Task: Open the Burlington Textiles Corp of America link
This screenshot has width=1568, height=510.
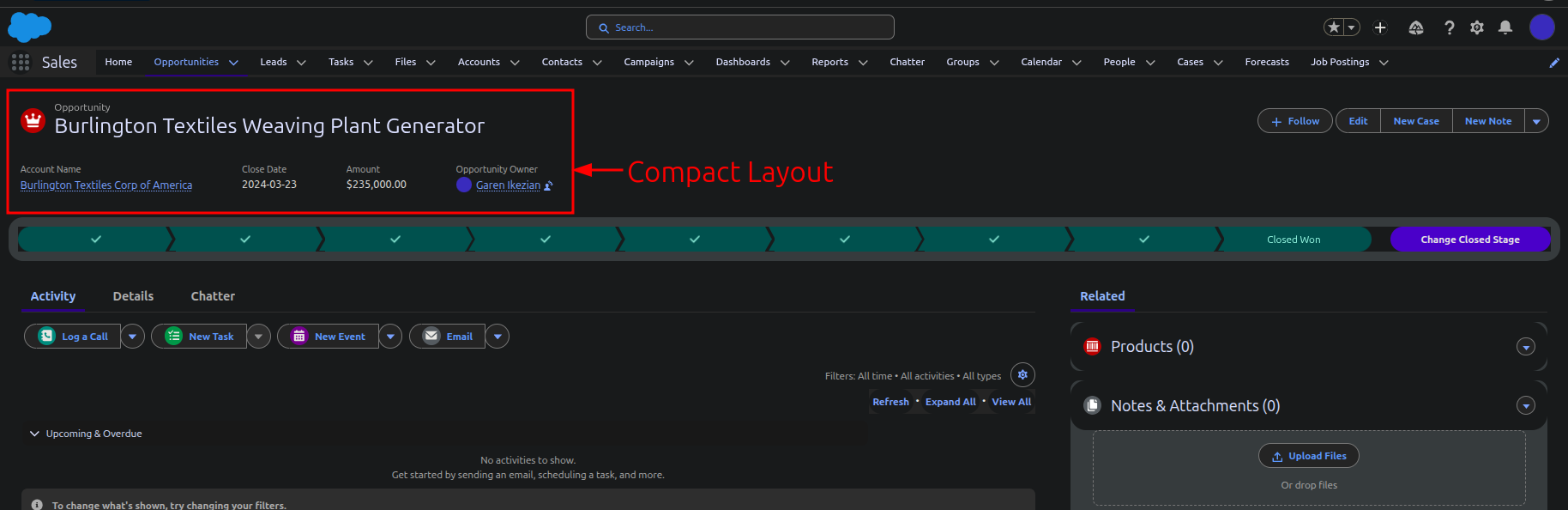Action: pyautogui.click(x=106, y=185)
